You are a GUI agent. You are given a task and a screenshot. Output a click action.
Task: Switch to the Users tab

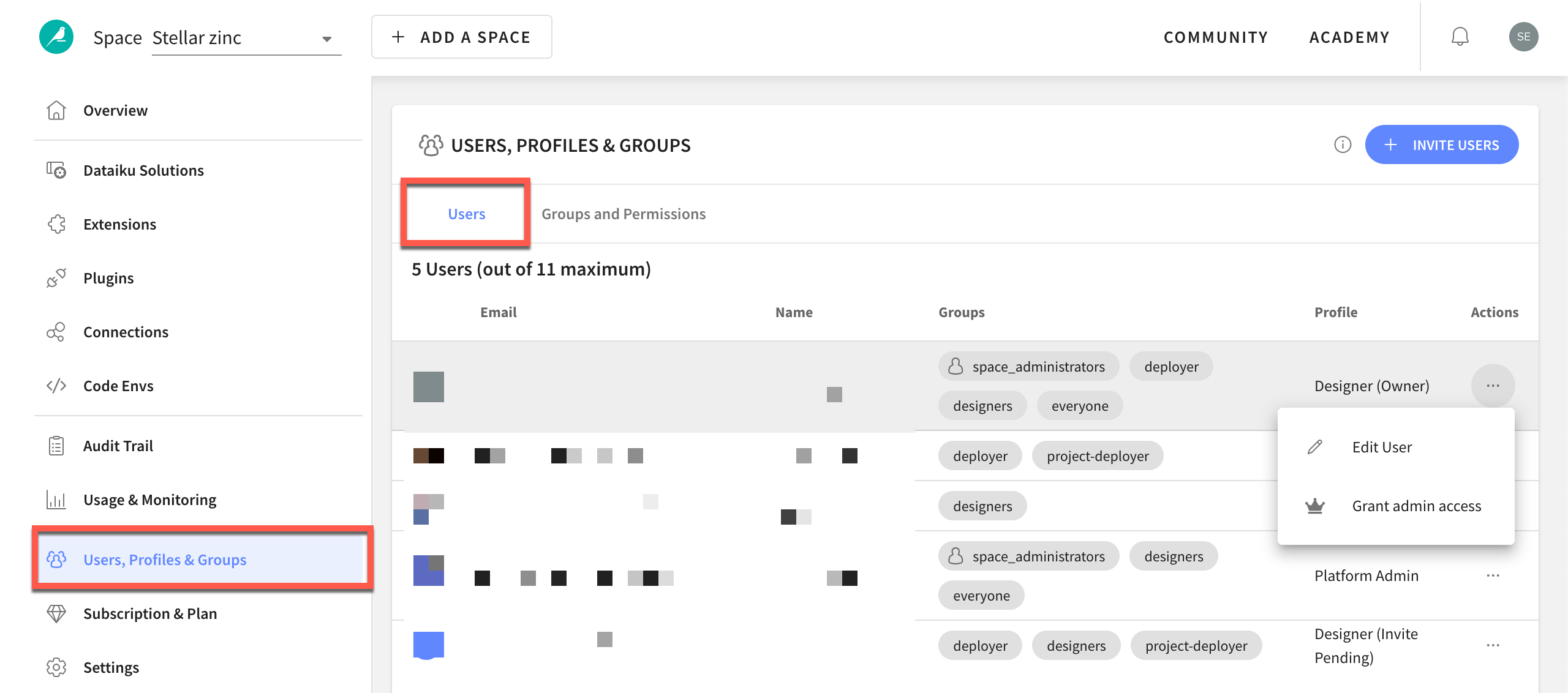(x=466, y=214)
